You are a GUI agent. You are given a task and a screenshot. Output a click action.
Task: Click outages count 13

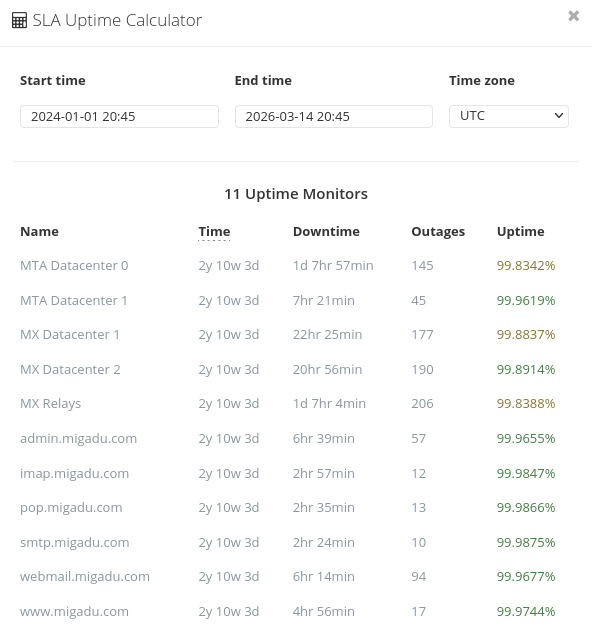coord(419,507)
